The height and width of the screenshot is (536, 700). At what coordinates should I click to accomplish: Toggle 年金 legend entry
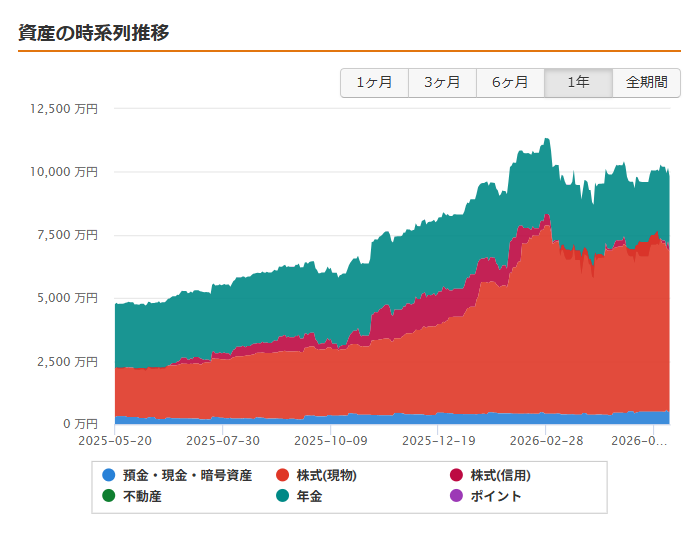[x=299, y=496]
